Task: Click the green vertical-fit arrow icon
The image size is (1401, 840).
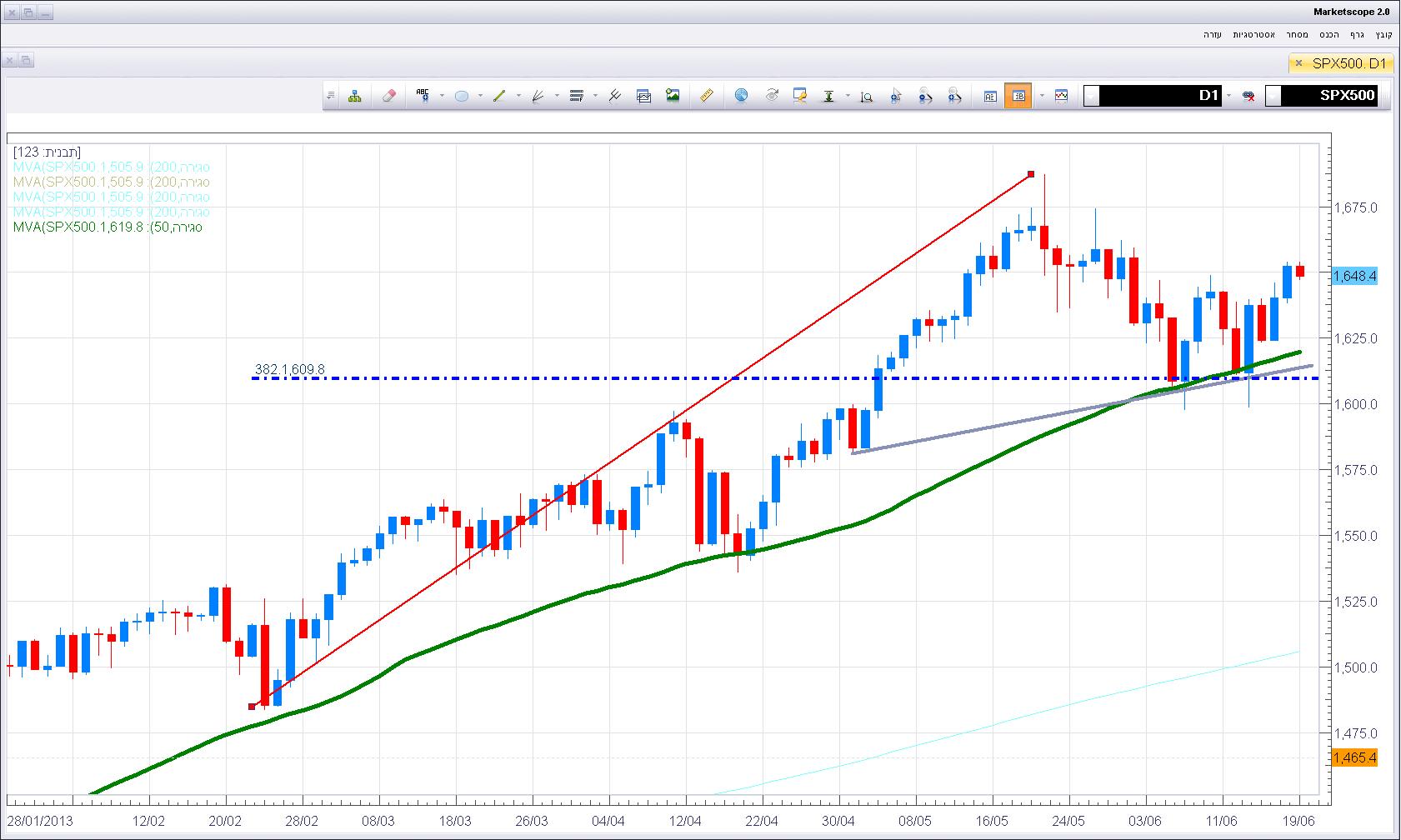Action: pos(828,96)
